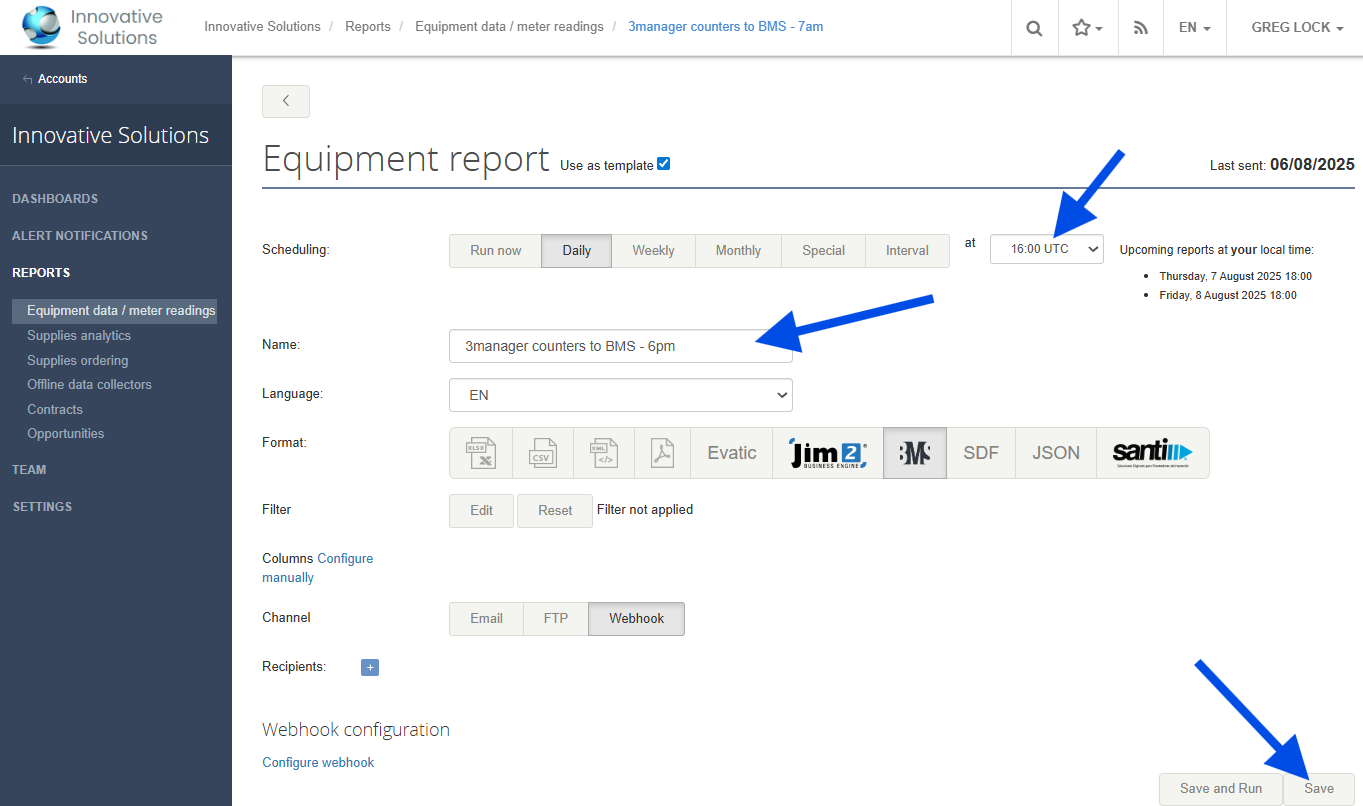The height and width of the screenshot is (806, 1363).
Task: Open the GREG LOCK user menu
Action: 1297,28
